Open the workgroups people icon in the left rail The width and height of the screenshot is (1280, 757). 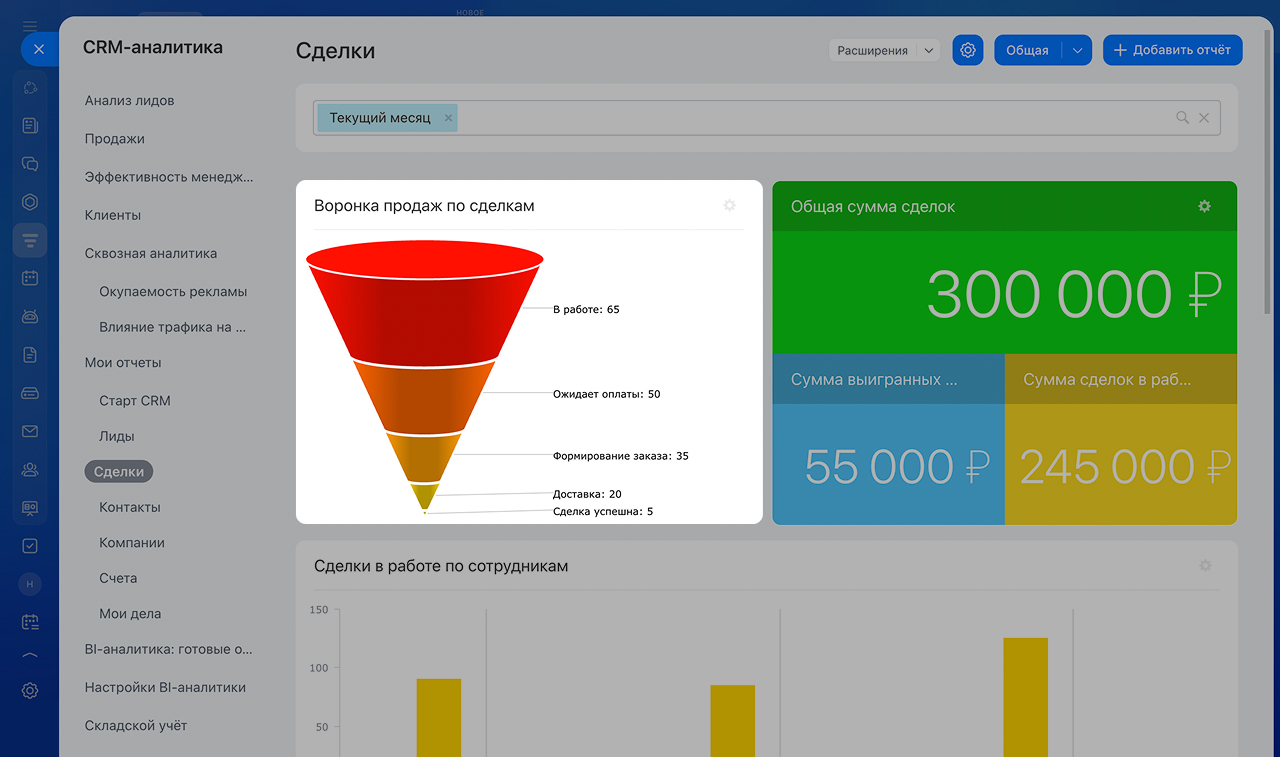pyautogui.click(x=30, y=469)
